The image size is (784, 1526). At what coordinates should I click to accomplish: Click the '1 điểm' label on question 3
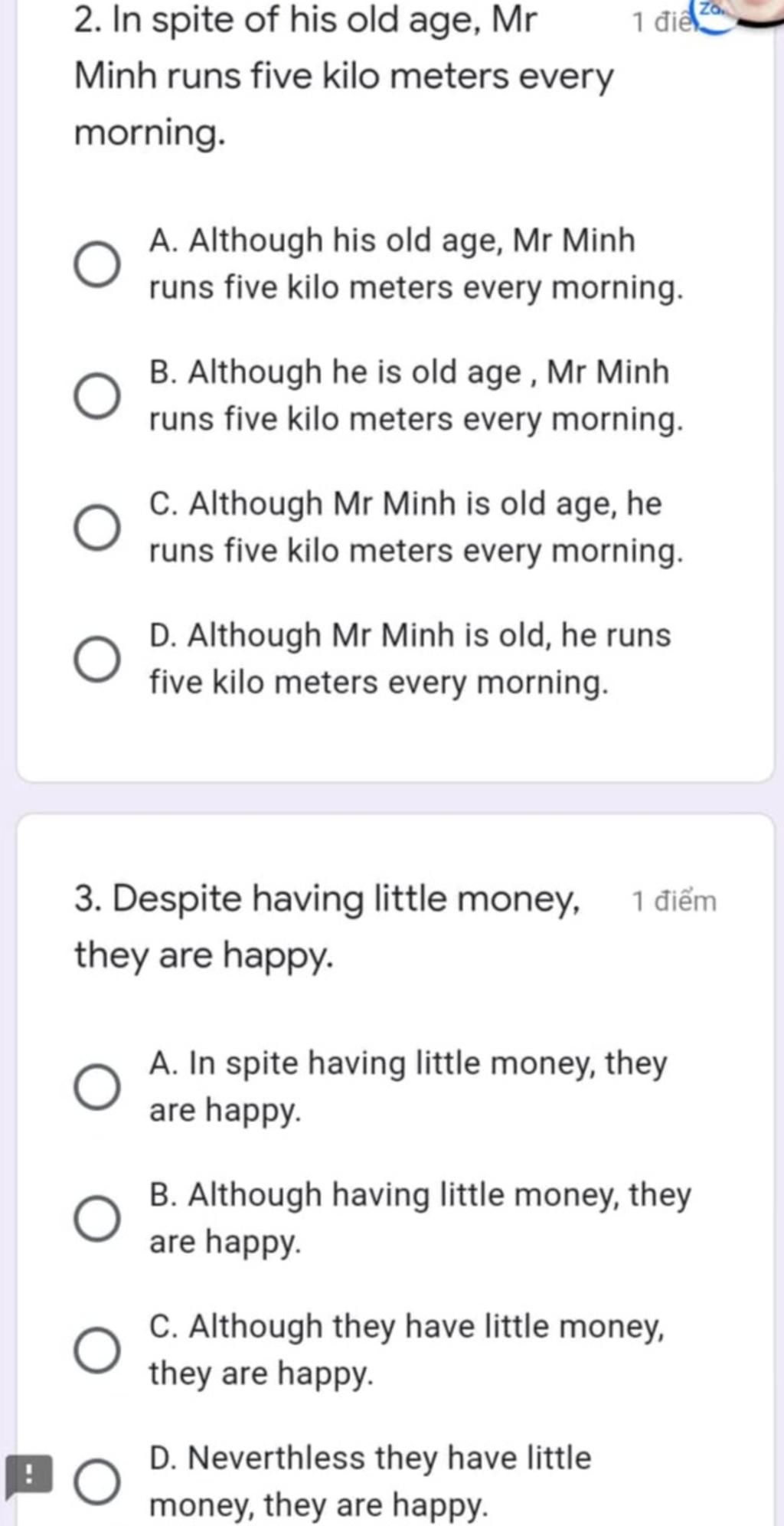[674, 902]
